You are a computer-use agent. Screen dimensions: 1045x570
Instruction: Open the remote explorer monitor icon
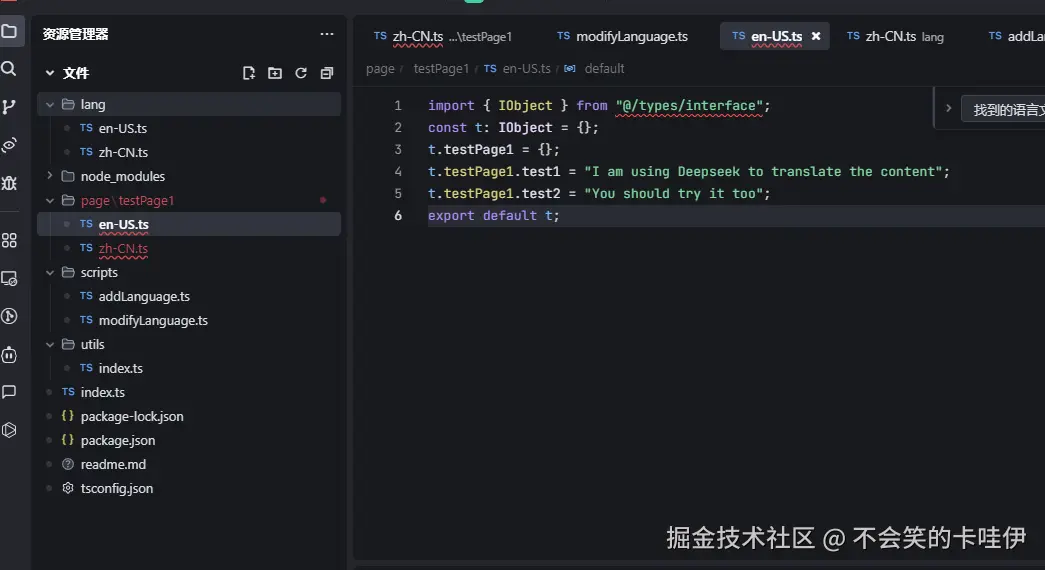(x=9, y=279)
